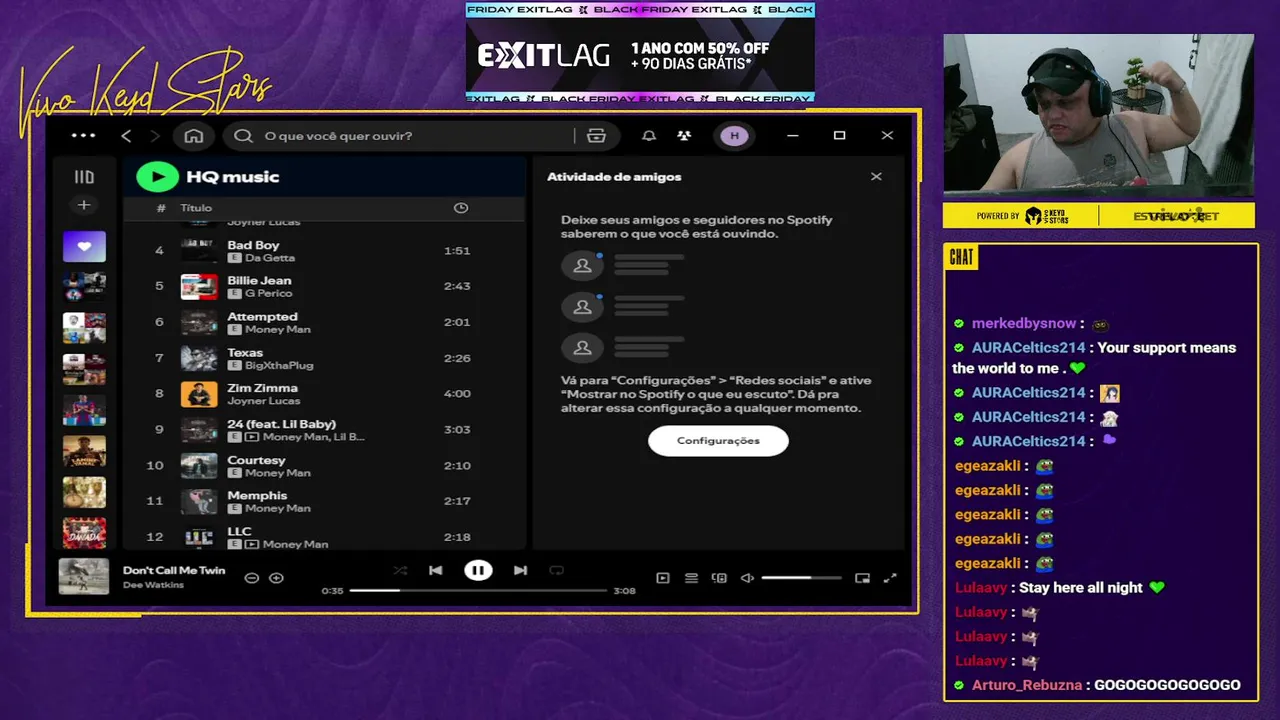Pause the current song
The height and width of the screenshot is (720, 1280).
point(478,570)
